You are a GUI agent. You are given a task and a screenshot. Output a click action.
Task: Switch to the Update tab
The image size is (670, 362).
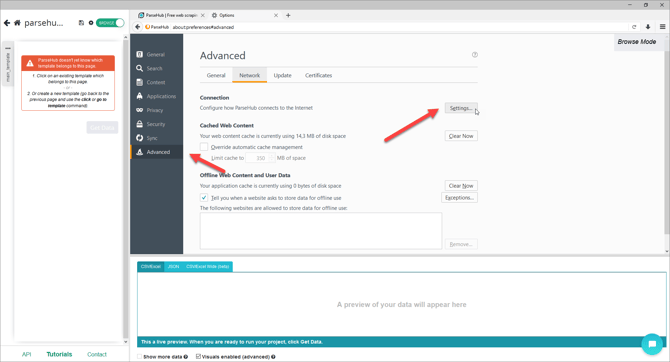point(282,75)
